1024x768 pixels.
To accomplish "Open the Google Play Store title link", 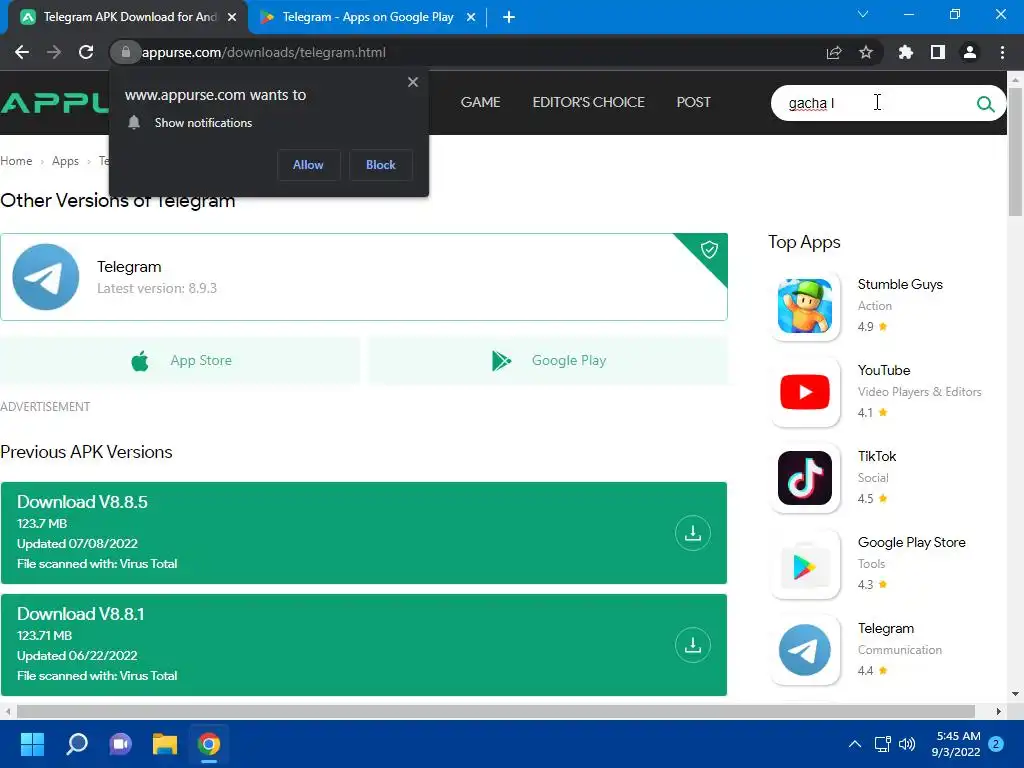I will tap(912, 543).
